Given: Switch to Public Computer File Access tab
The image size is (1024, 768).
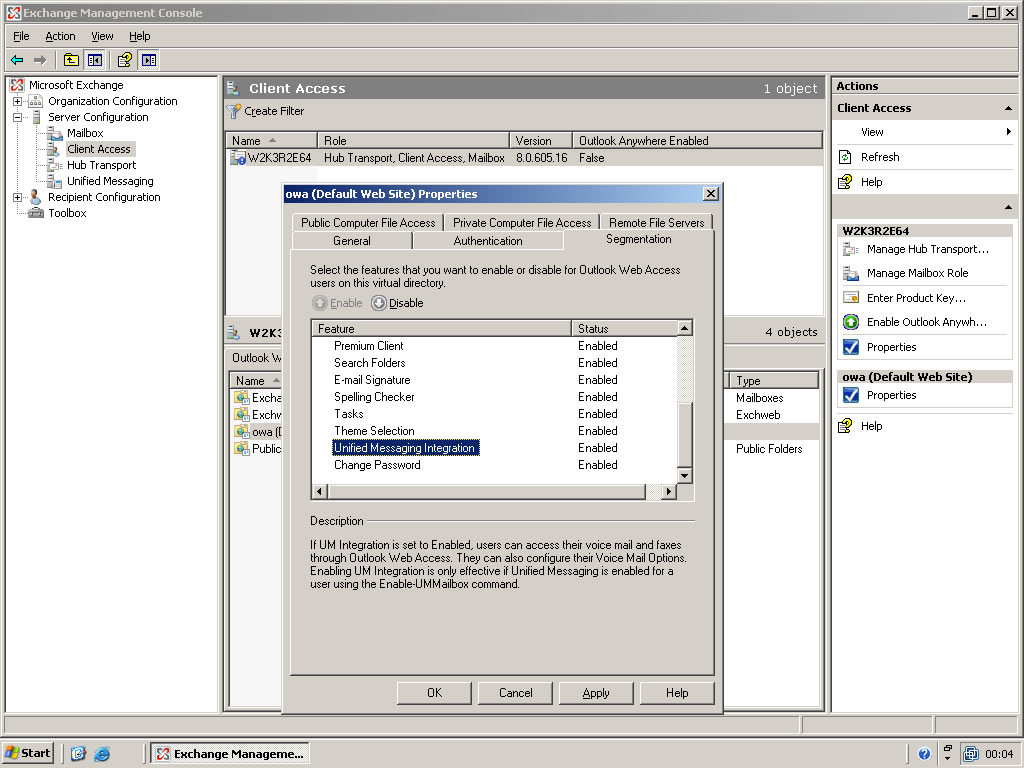Looking at the screenshot, I should [368, 223].
